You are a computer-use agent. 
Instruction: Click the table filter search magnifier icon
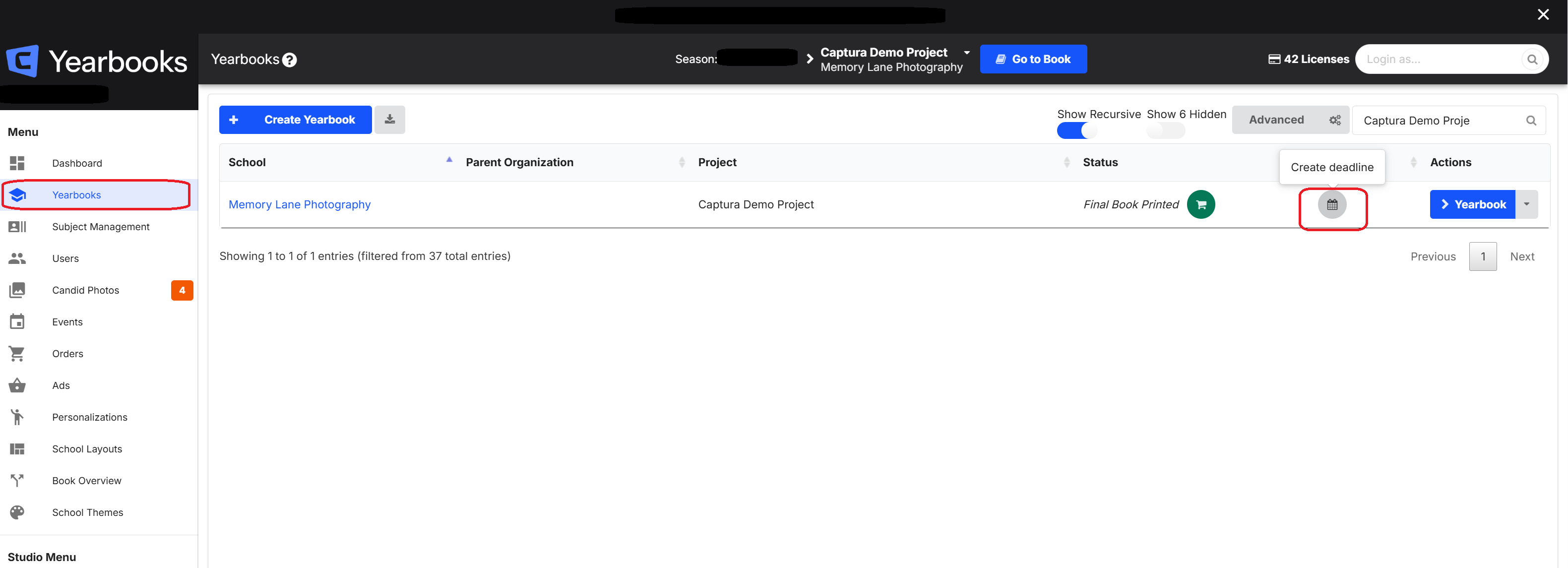tap(1531, 121)
